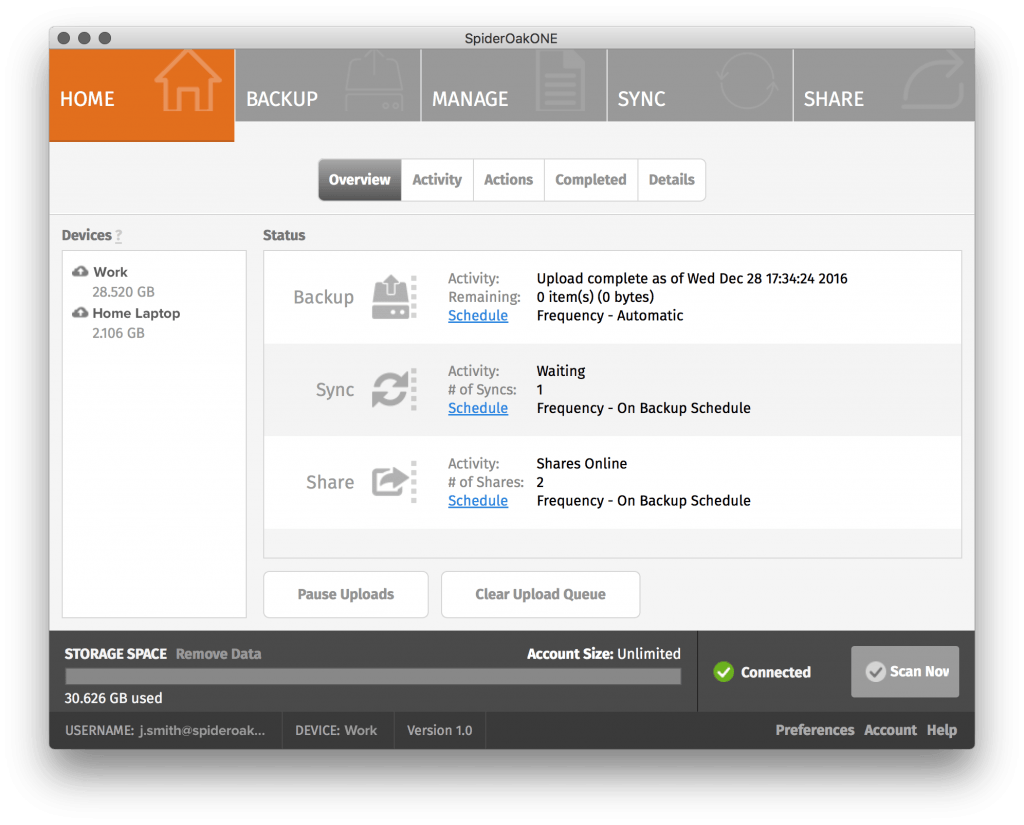Image resolution: width=1024 pixels, height=825 pixels.
Task: Open the Actions sub-tab
Action: pyautogui.click(x=509, y=180)
